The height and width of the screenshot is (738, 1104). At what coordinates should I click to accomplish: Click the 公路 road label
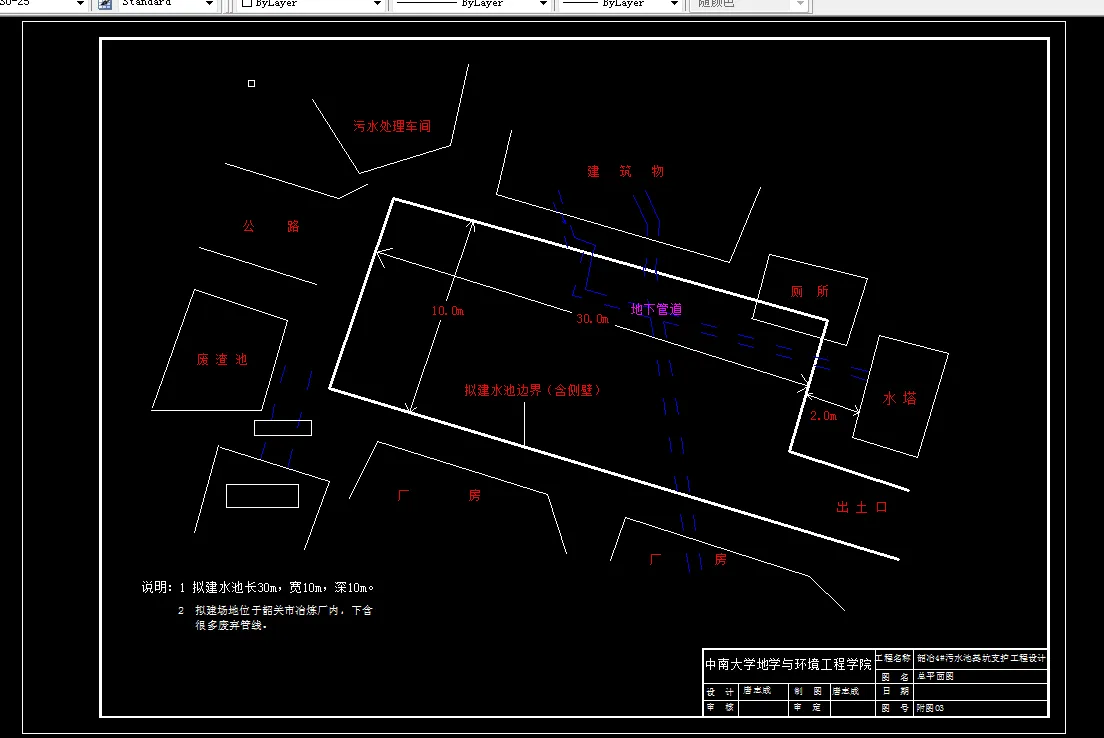(271, 226)
